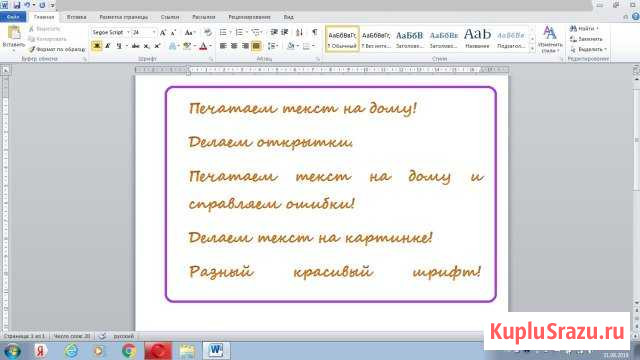Show paragraph marks with the pilcrow icon
The image size is (640, 360).
[x=315, y=32]
